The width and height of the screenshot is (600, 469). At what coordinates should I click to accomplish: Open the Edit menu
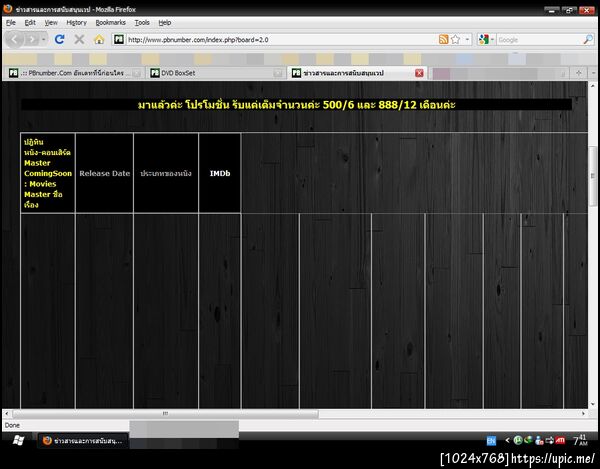tap(30, 23)
